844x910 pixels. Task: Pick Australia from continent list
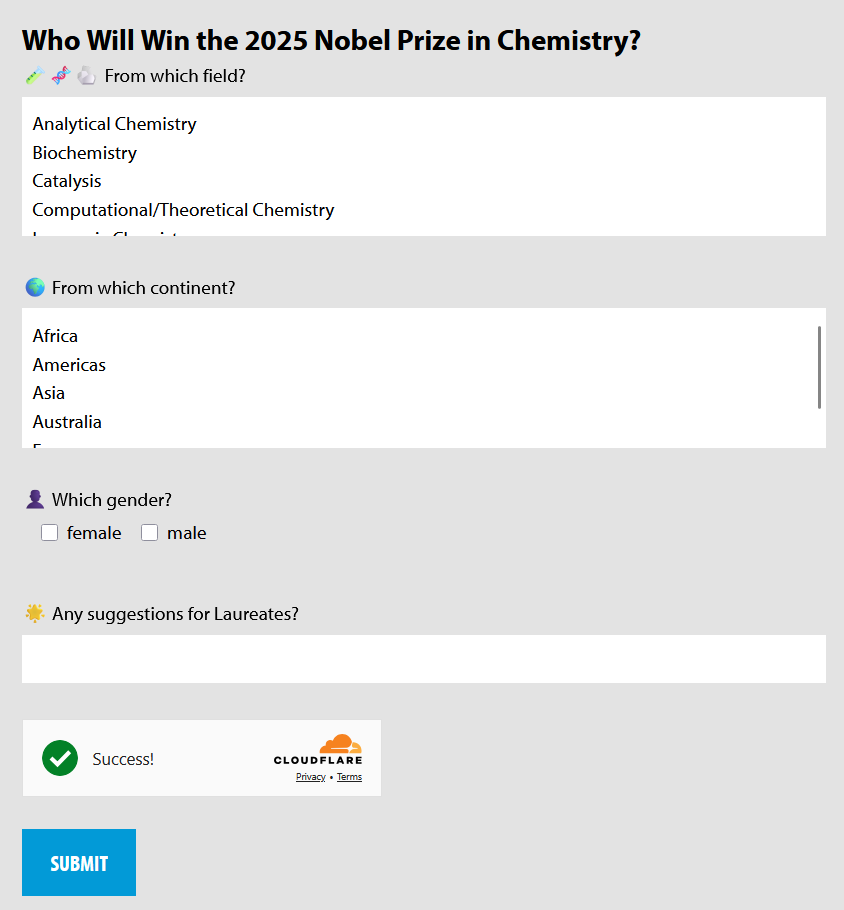67,422
